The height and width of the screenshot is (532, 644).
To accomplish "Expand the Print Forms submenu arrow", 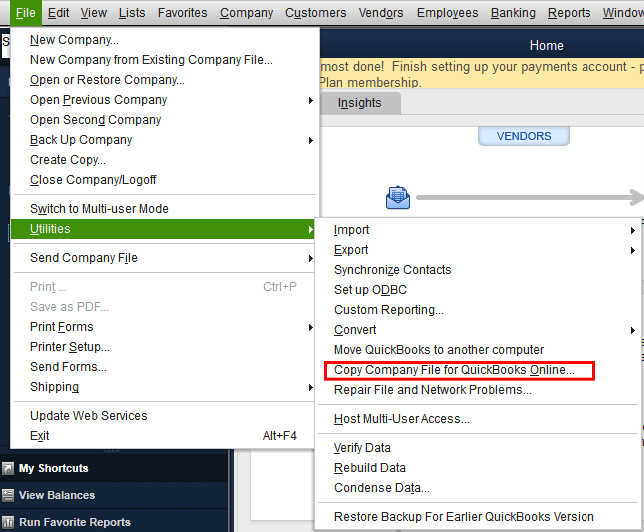I will [x=311, y=327].
